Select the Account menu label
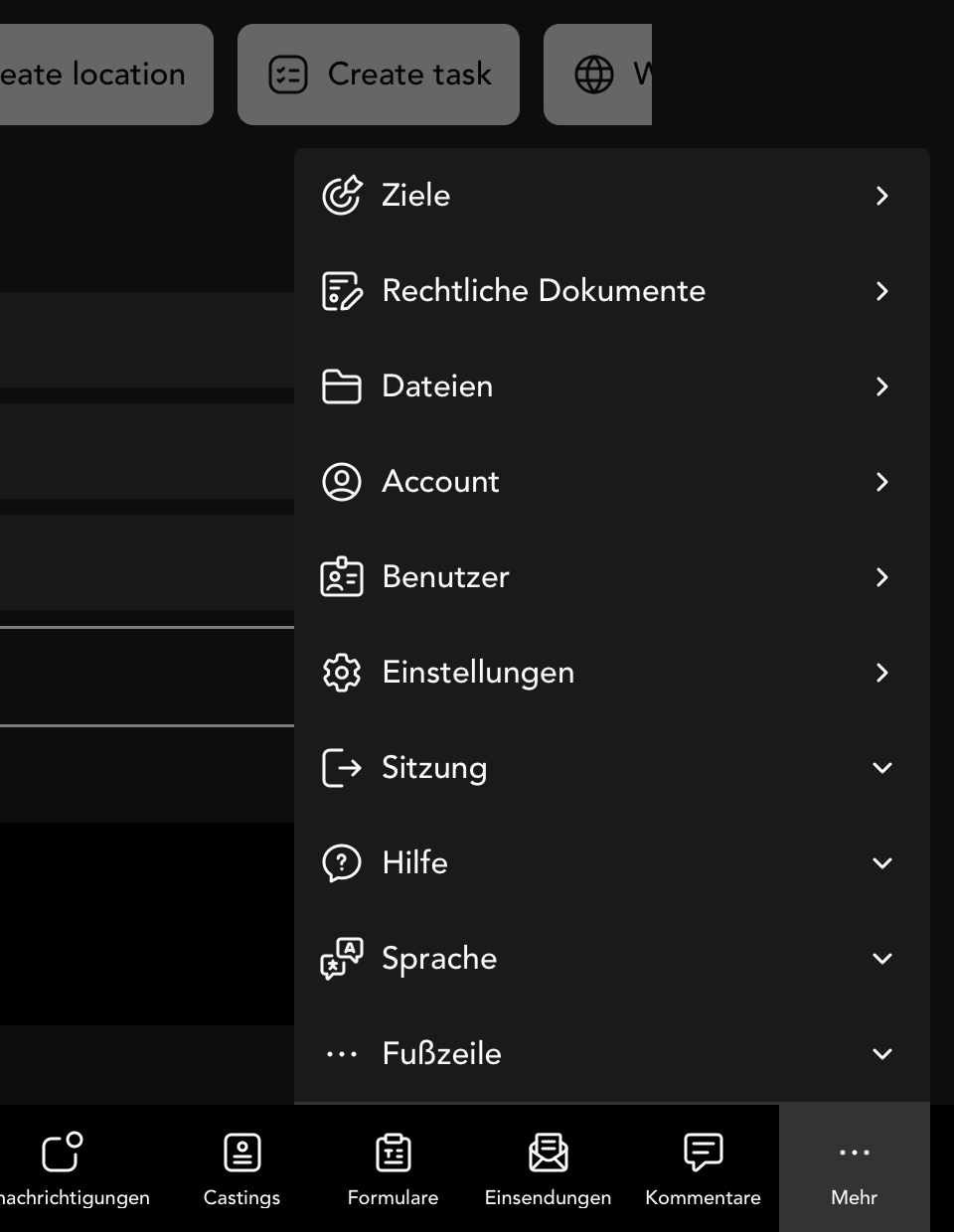The image size is (954, 1232). coord(440,482)
